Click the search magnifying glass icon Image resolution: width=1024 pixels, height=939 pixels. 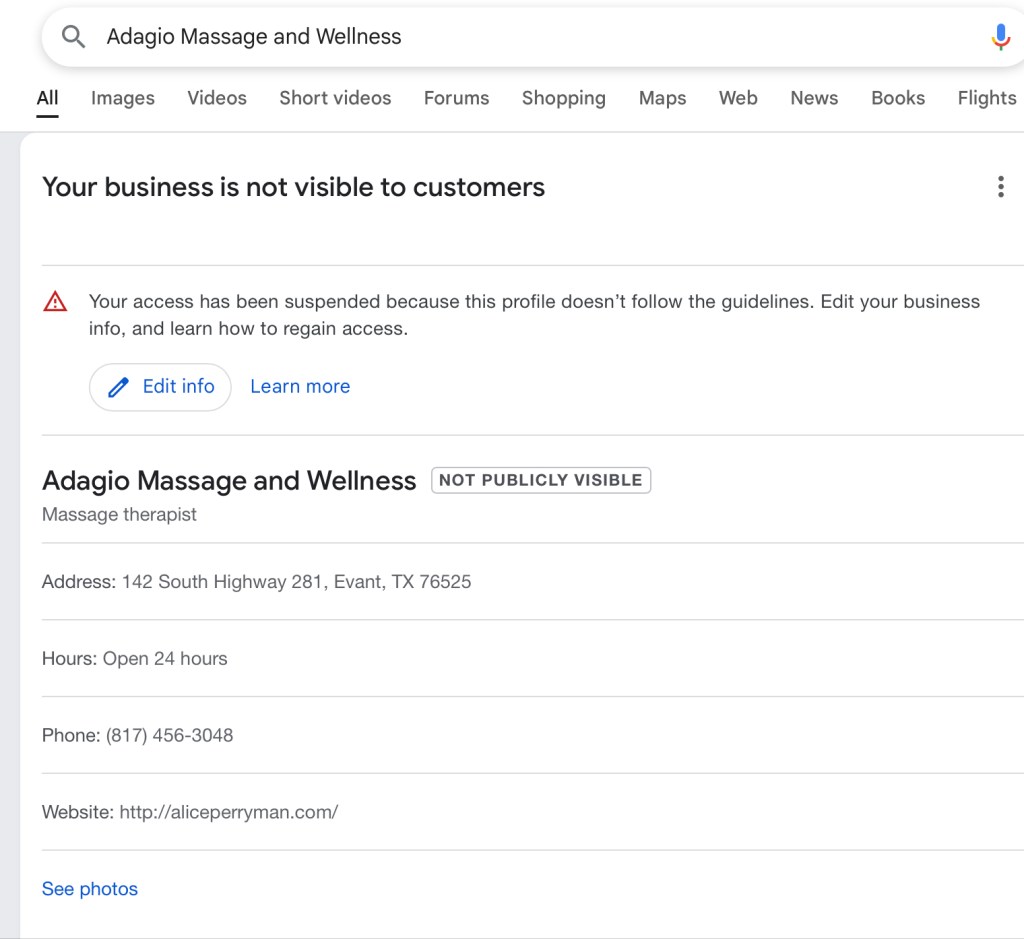click(73, 37)
